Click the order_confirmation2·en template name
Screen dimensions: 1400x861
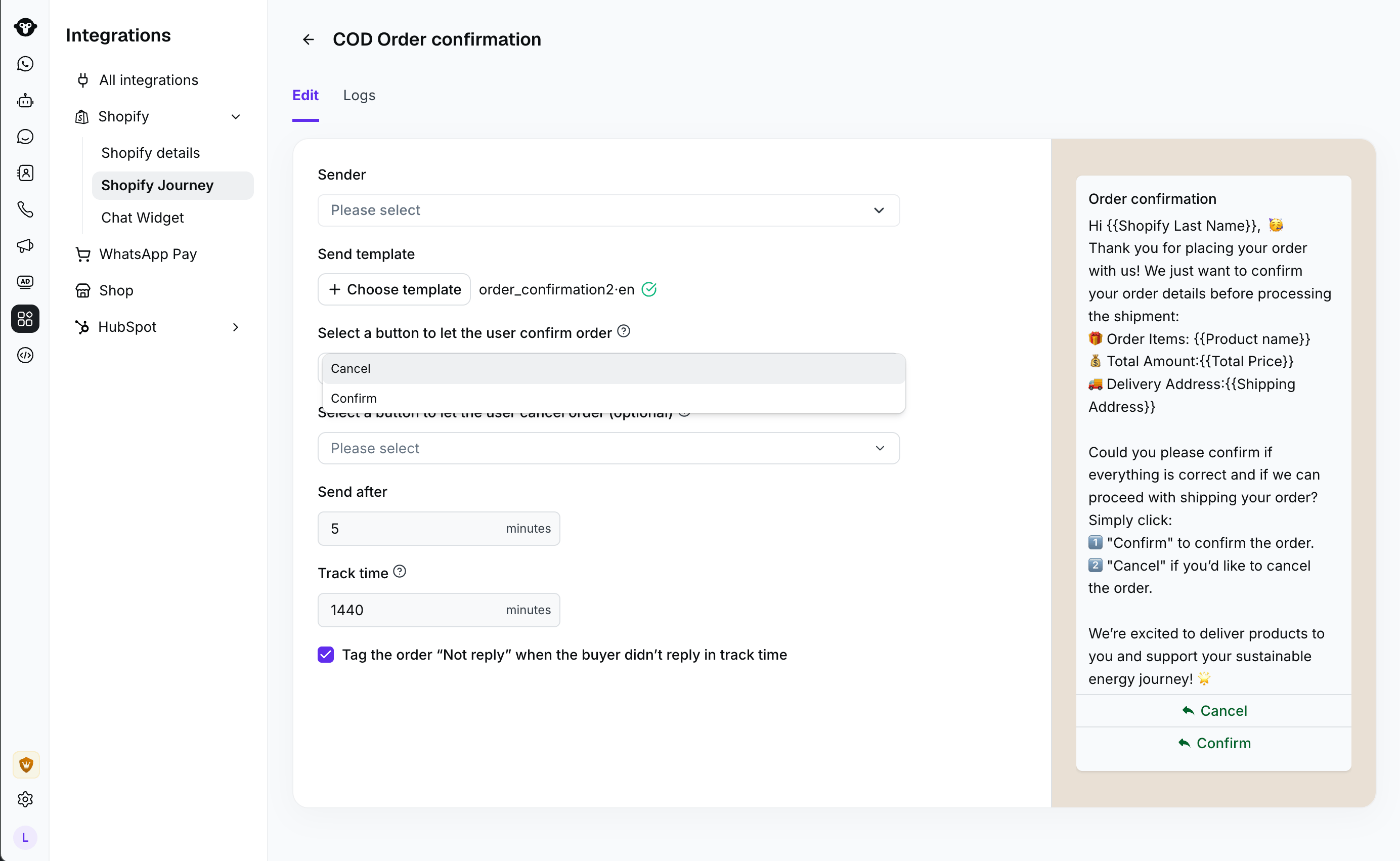click(556, 289)
